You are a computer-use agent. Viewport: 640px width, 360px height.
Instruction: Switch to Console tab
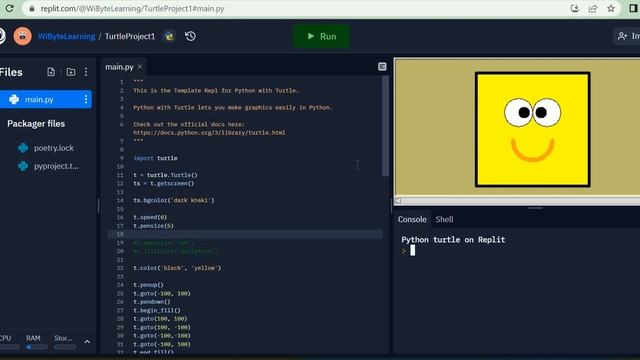coord(412,220)
